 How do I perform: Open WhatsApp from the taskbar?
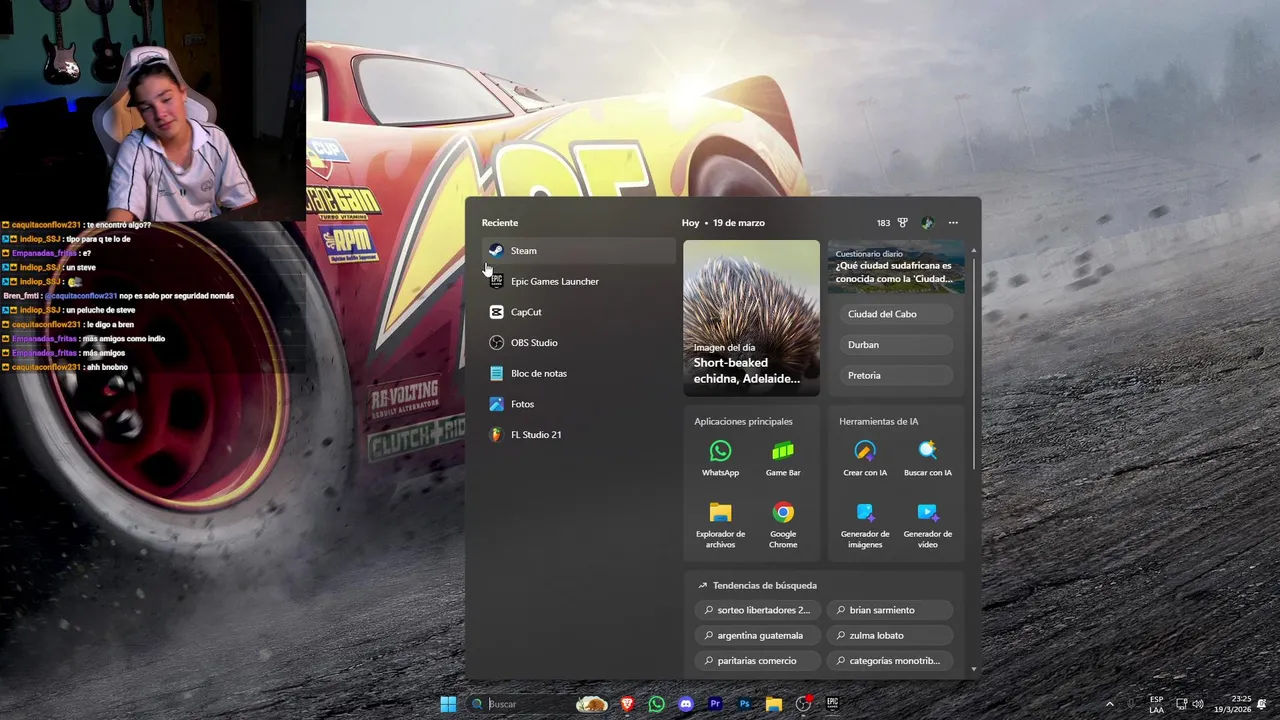(656, 704)
